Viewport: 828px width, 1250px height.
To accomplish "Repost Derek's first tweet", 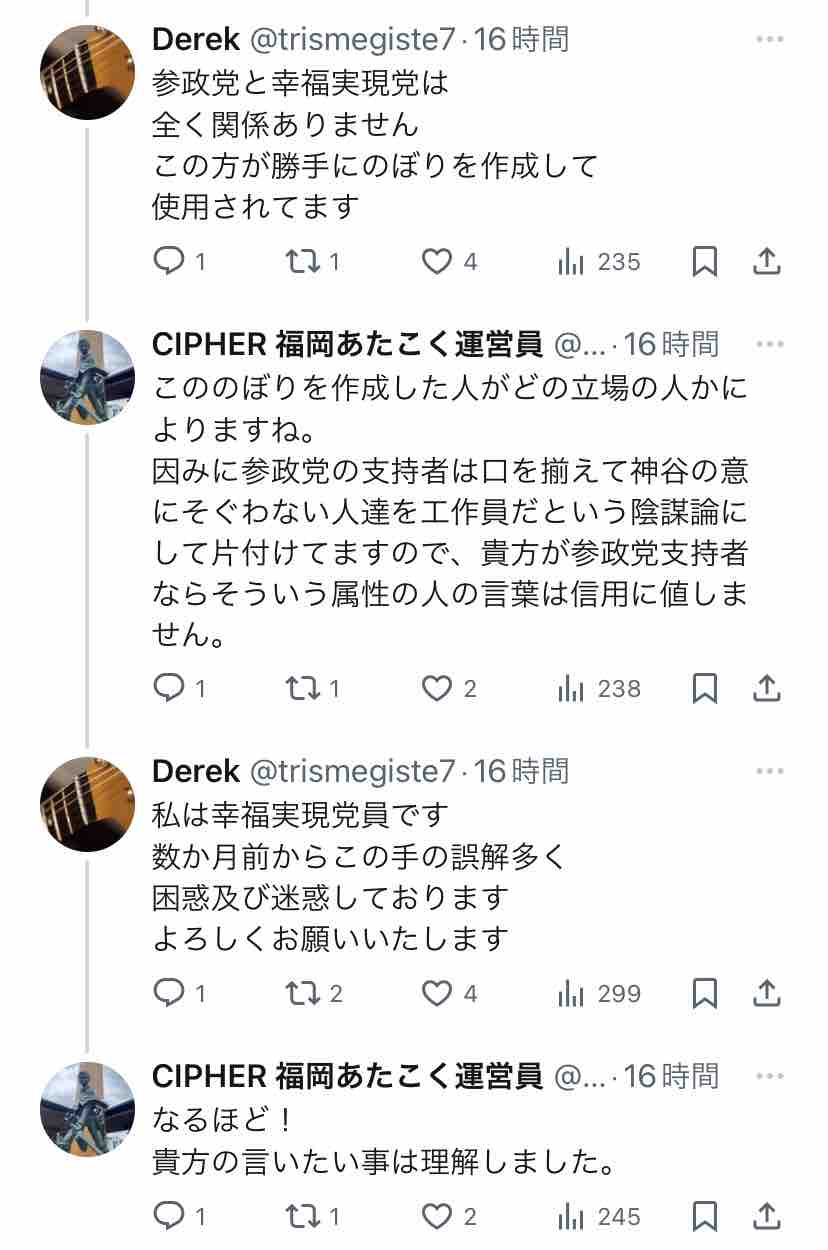I will point(300,261).
